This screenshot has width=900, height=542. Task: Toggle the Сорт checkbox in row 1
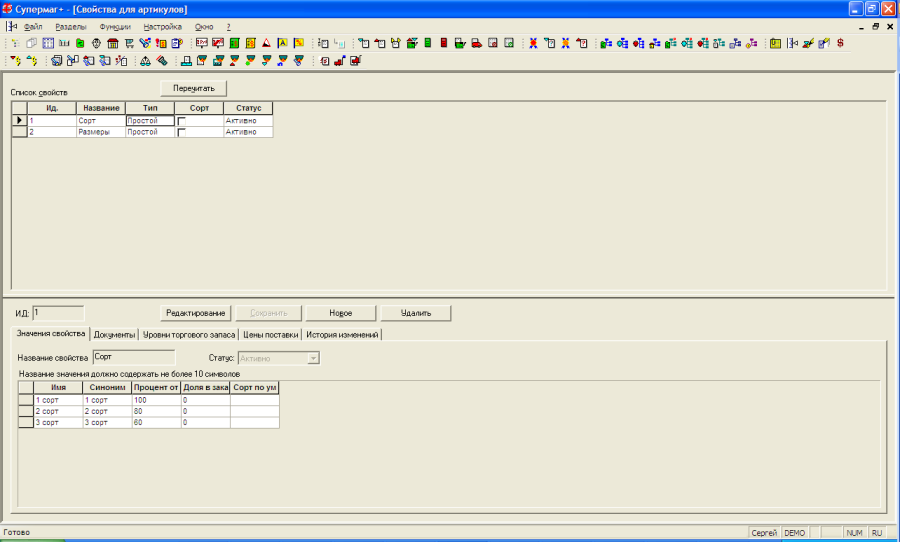(x=181, y=121)
